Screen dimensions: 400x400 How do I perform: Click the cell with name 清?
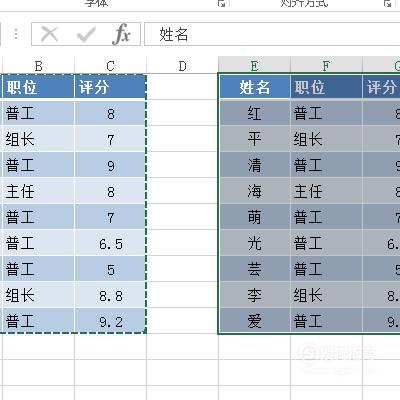pos(254,165)
